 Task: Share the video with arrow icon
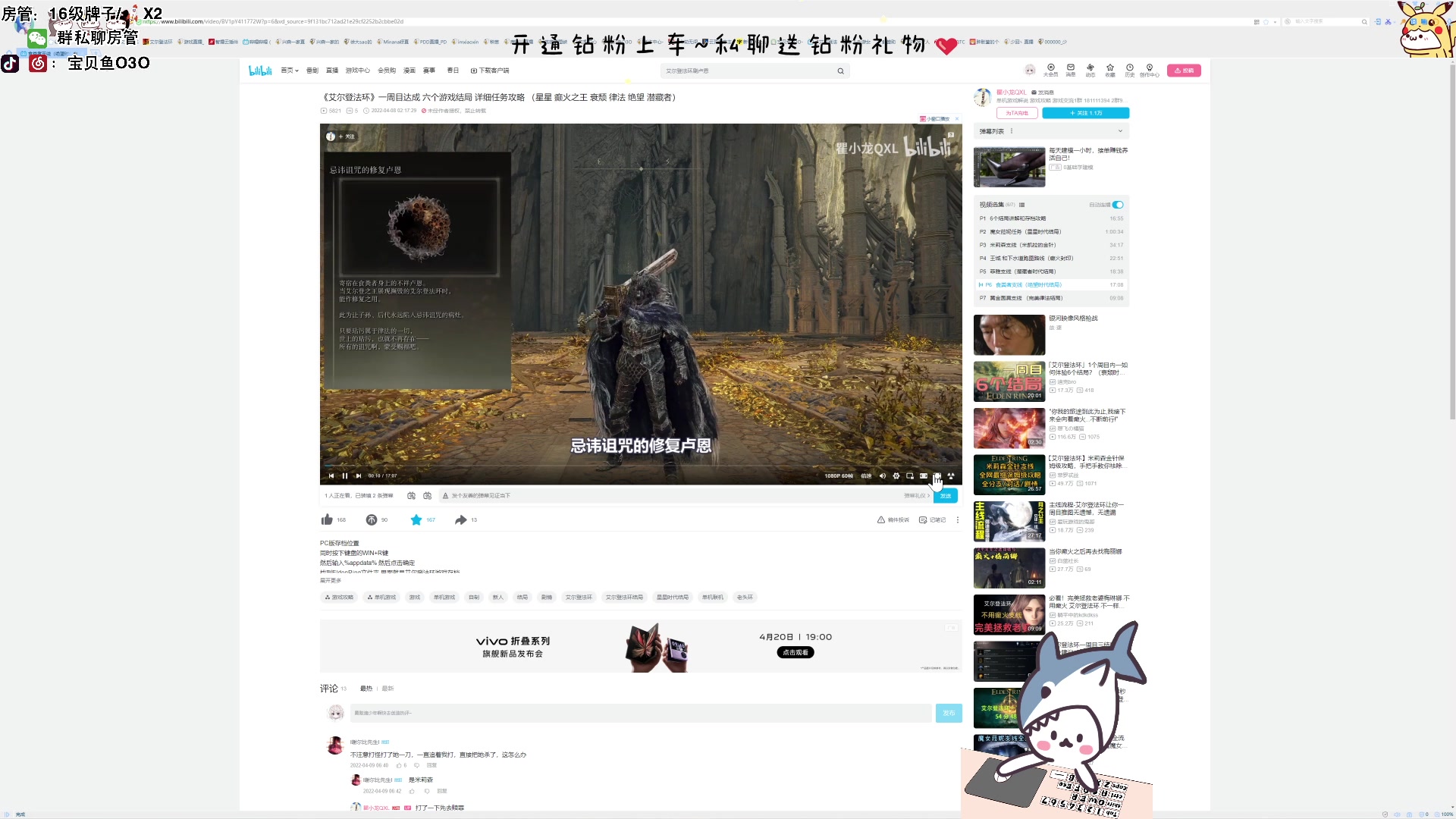[x=461, y=520]
